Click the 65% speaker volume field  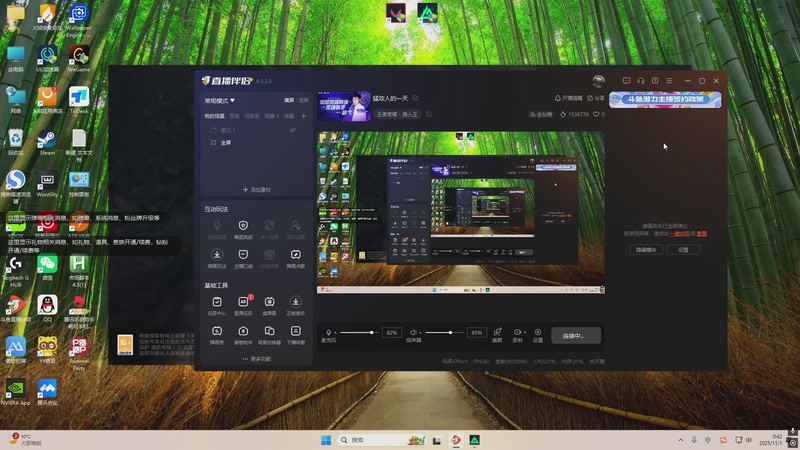click(477, 333)
